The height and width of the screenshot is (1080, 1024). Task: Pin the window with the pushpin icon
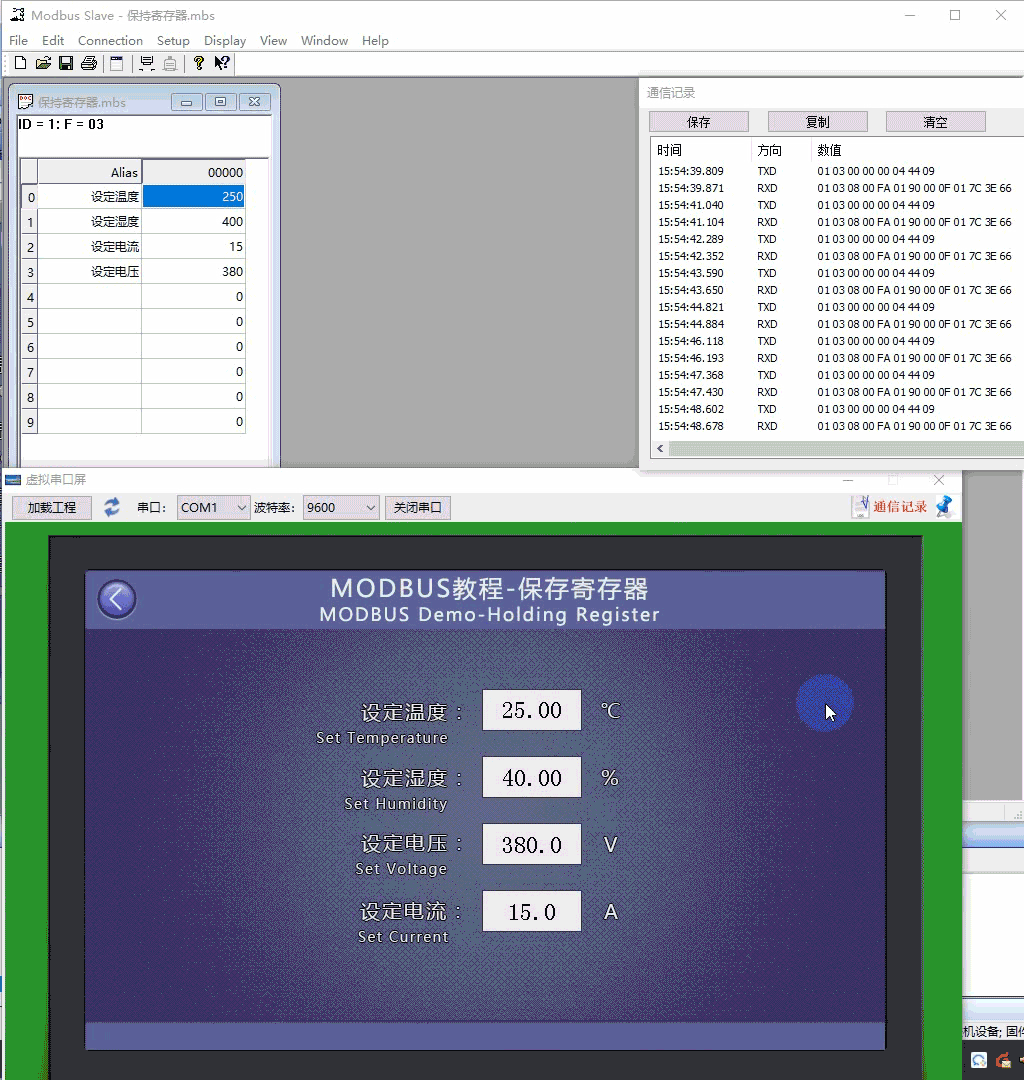944,507
